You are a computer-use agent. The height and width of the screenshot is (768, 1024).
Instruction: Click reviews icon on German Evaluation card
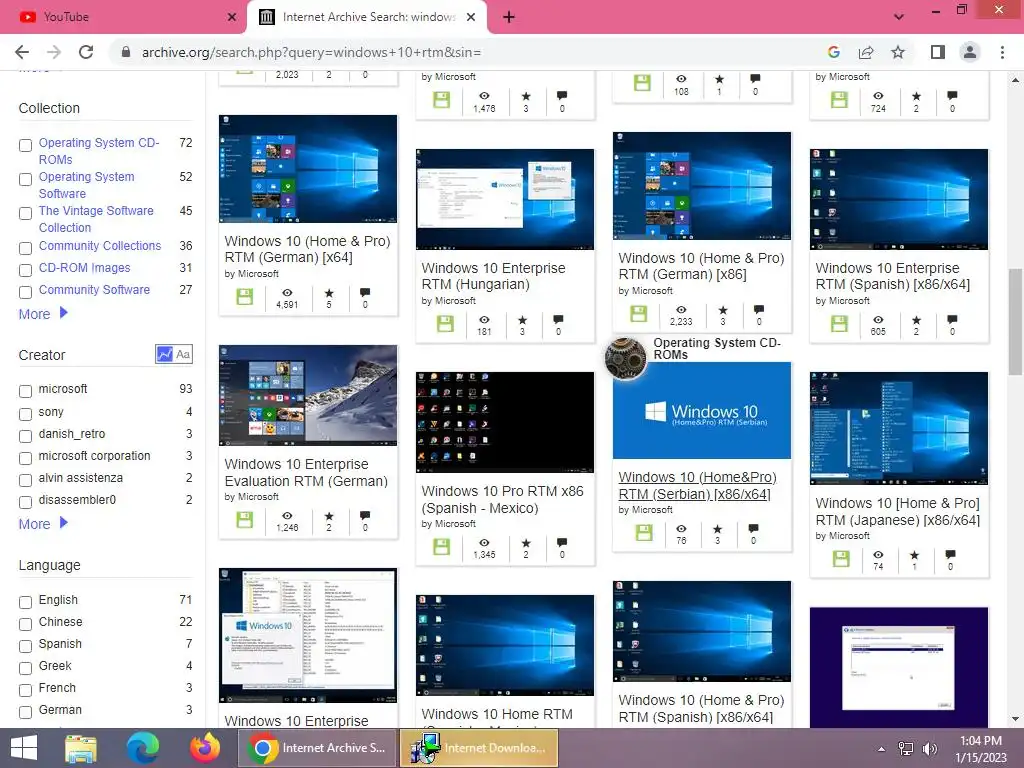364,516
